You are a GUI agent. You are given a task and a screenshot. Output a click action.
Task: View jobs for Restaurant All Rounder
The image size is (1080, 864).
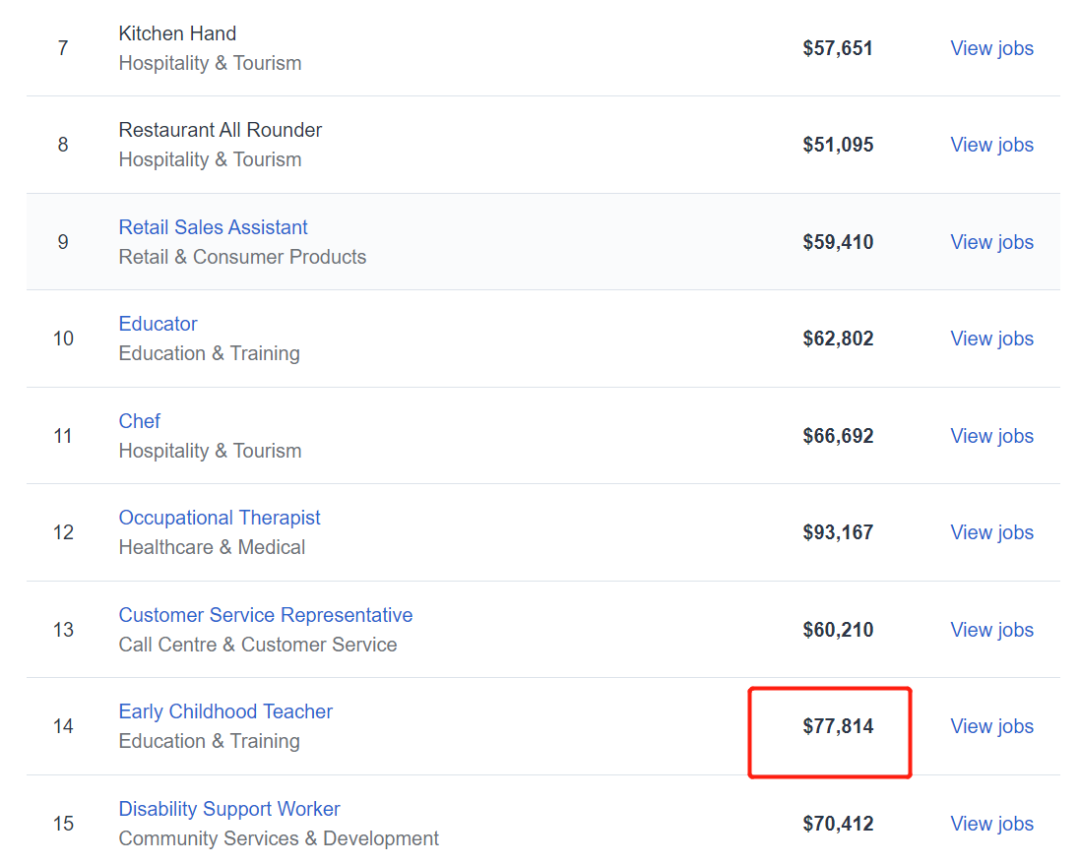[991, 145]
